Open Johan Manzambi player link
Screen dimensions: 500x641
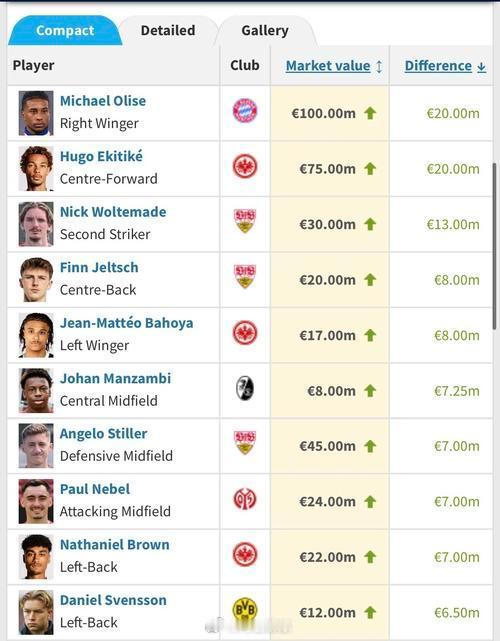115,378
